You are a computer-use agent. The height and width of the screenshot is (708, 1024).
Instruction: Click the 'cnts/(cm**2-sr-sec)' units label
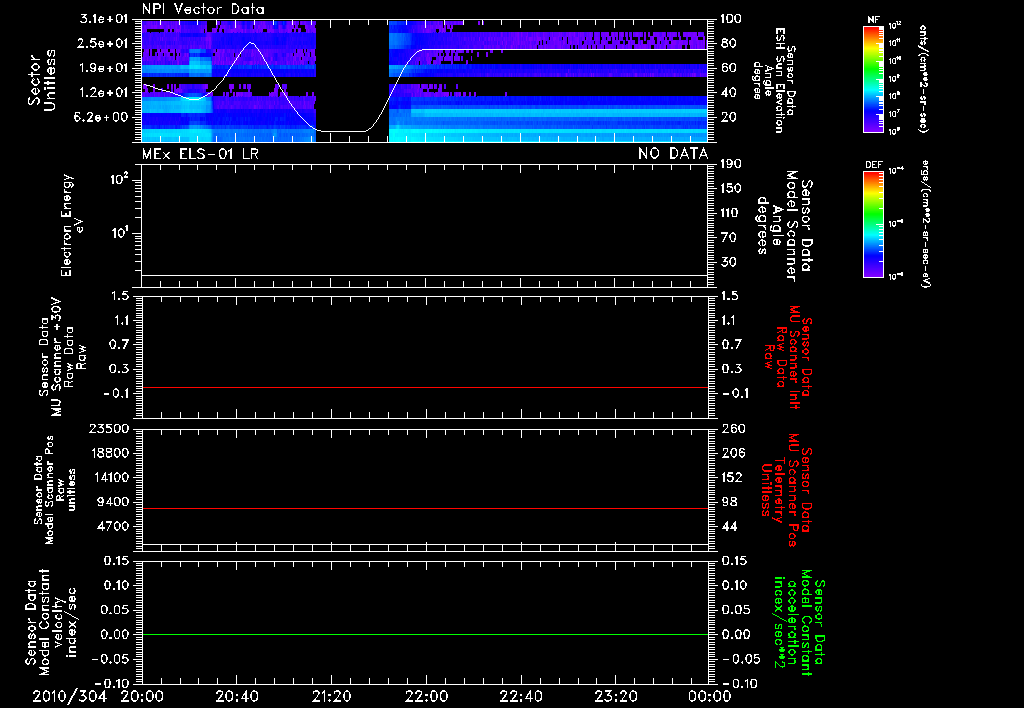(922, 78)
